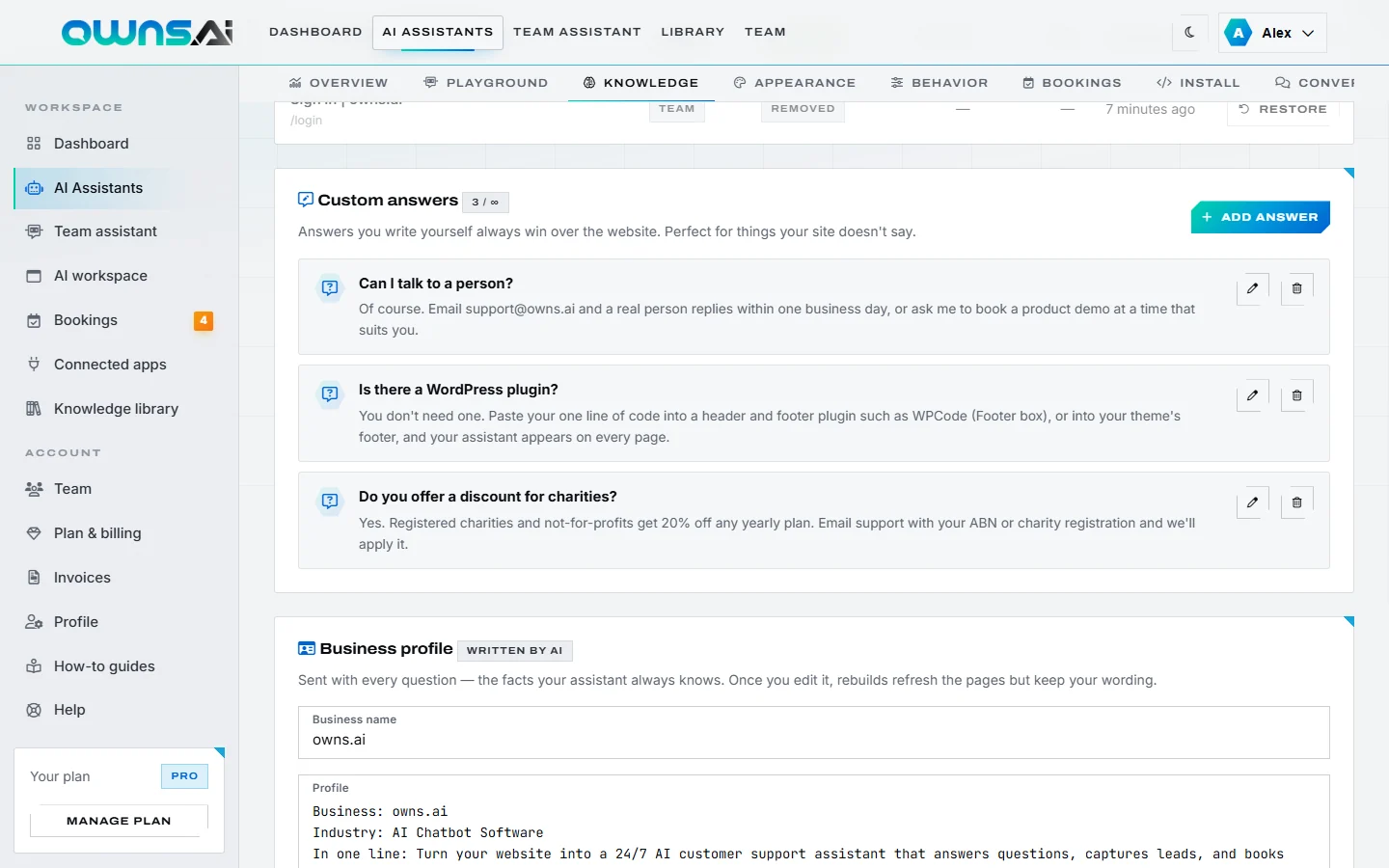Viewport: 1389px width, 868px height.
Task: Open Team assistant in sidebar
Action: tap(119, 231)
